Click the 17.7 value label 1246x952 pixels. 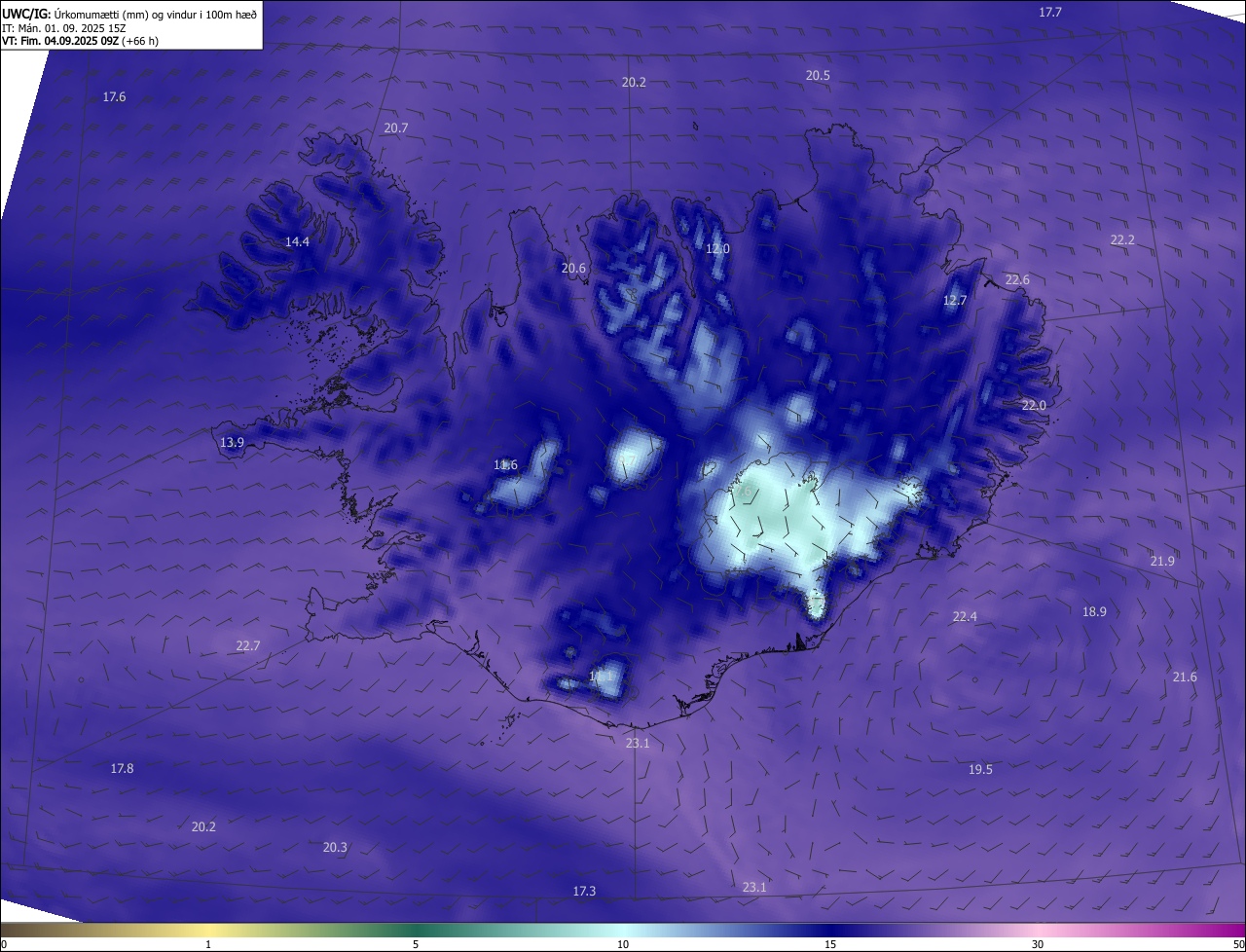point(1050,13)
